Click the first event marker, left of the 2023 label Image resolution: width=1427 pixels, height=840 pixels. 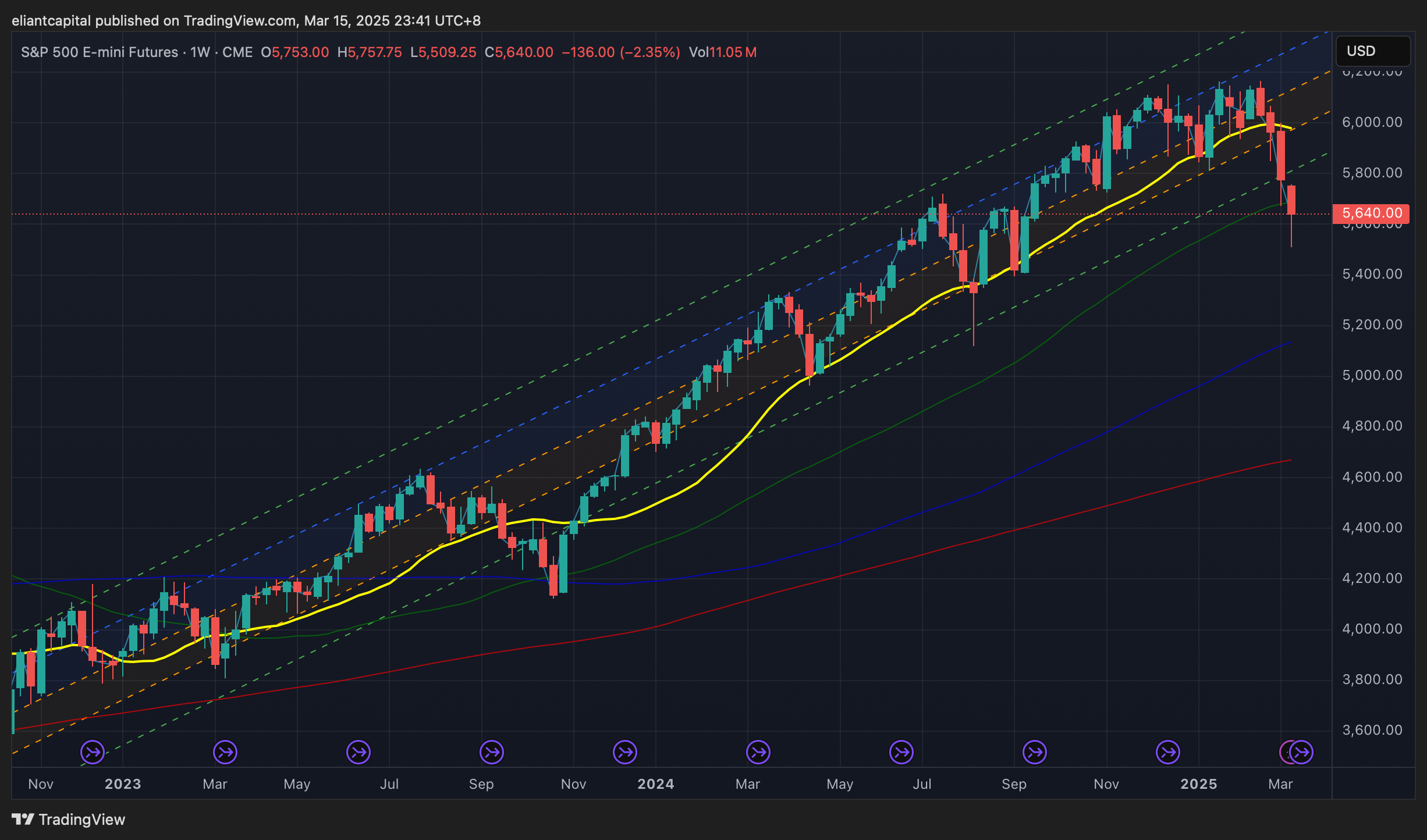(93, 752)
